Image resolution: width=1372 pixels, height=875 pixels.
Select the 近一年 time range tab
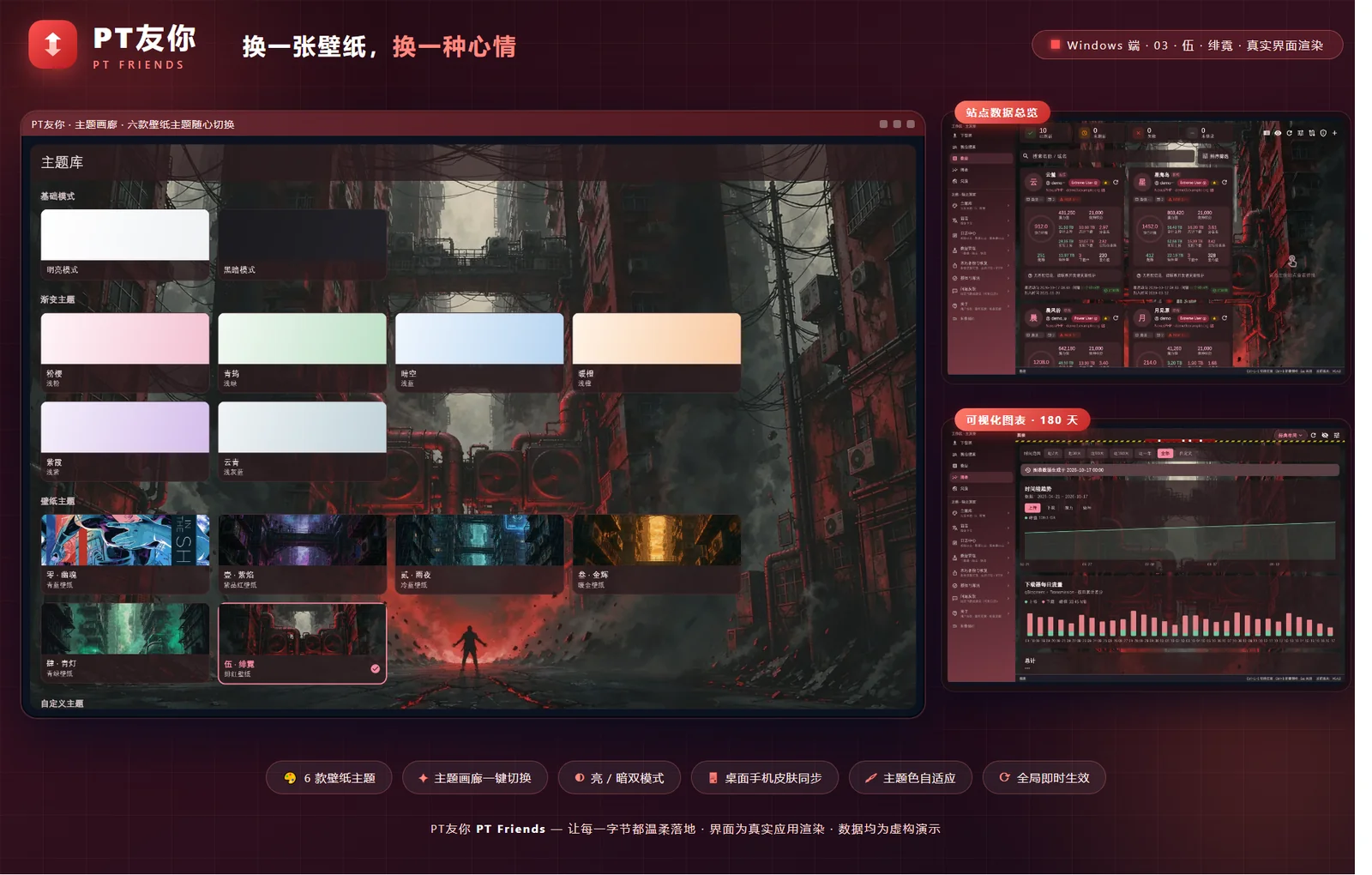1145,453
